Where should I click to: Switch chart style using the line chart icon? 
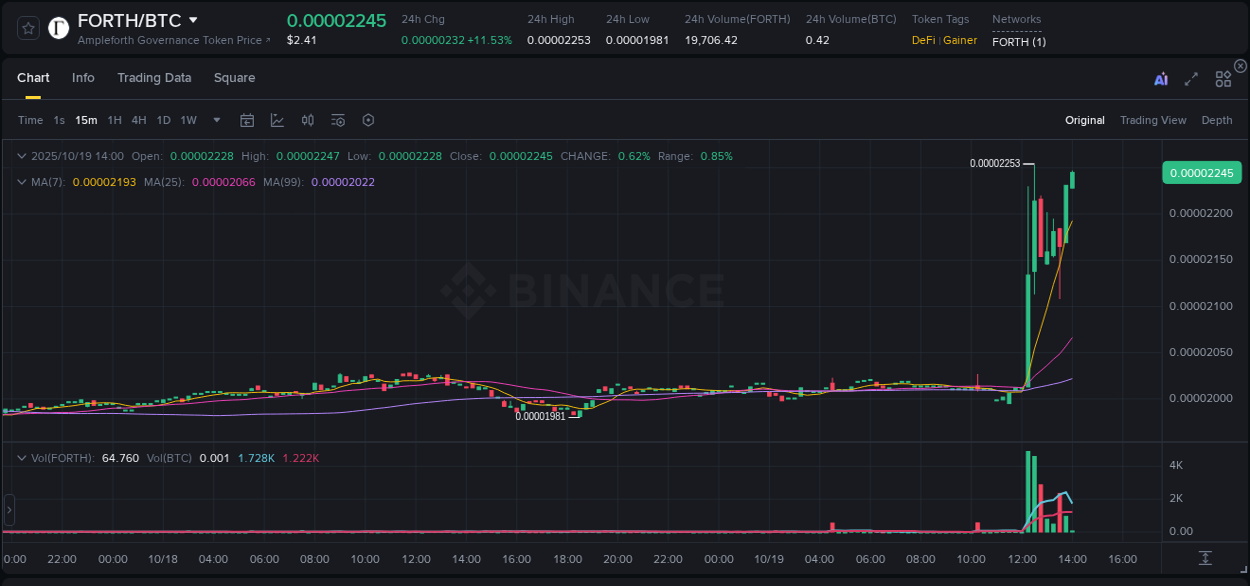pos(277,120)
